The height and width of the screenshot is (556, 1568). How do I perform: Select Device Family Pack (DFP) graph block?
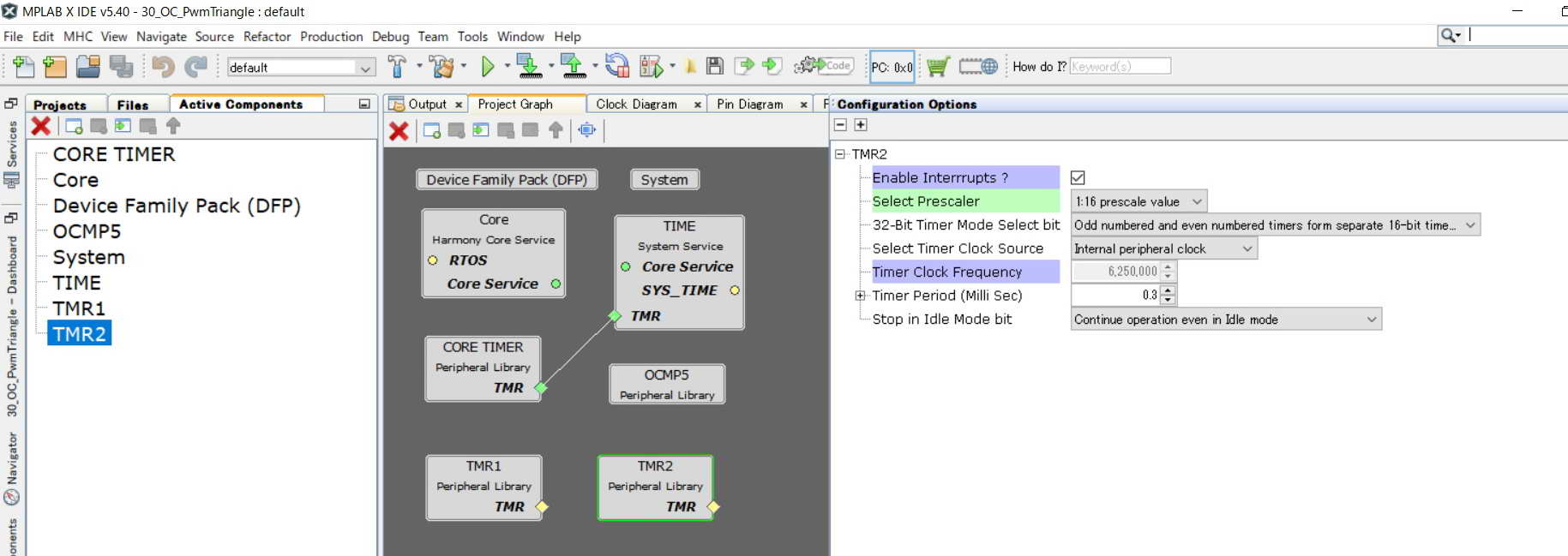507,180
